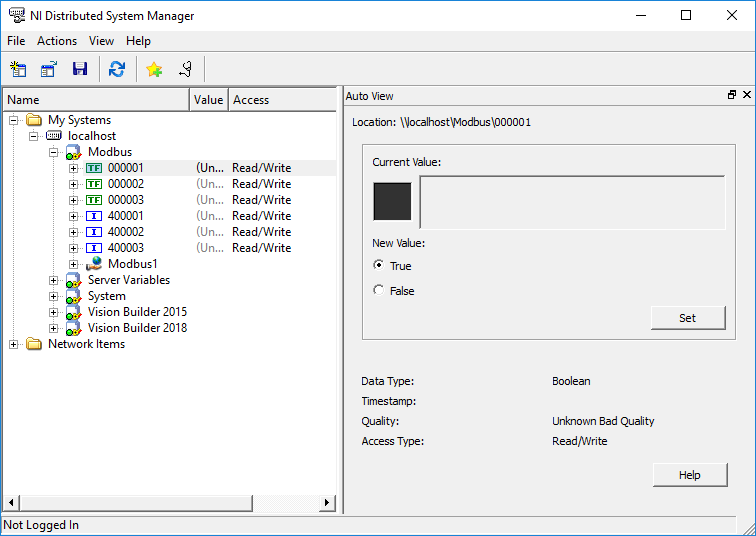Expand the Server Variables node
Screen dimensions: 756x536
(54, 280)
